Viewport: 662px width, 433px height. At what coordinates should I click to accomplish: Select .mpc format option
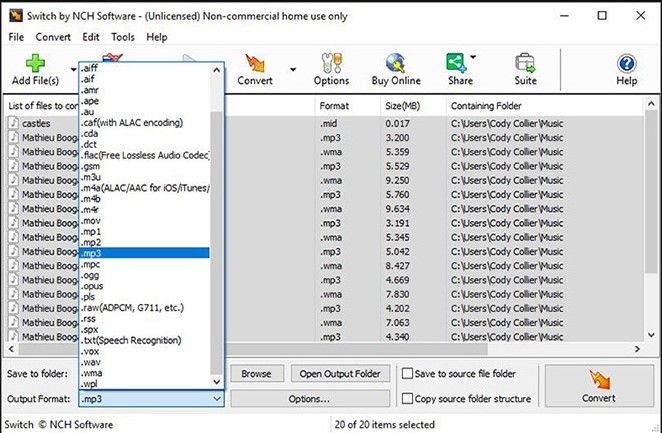(144, 265)
